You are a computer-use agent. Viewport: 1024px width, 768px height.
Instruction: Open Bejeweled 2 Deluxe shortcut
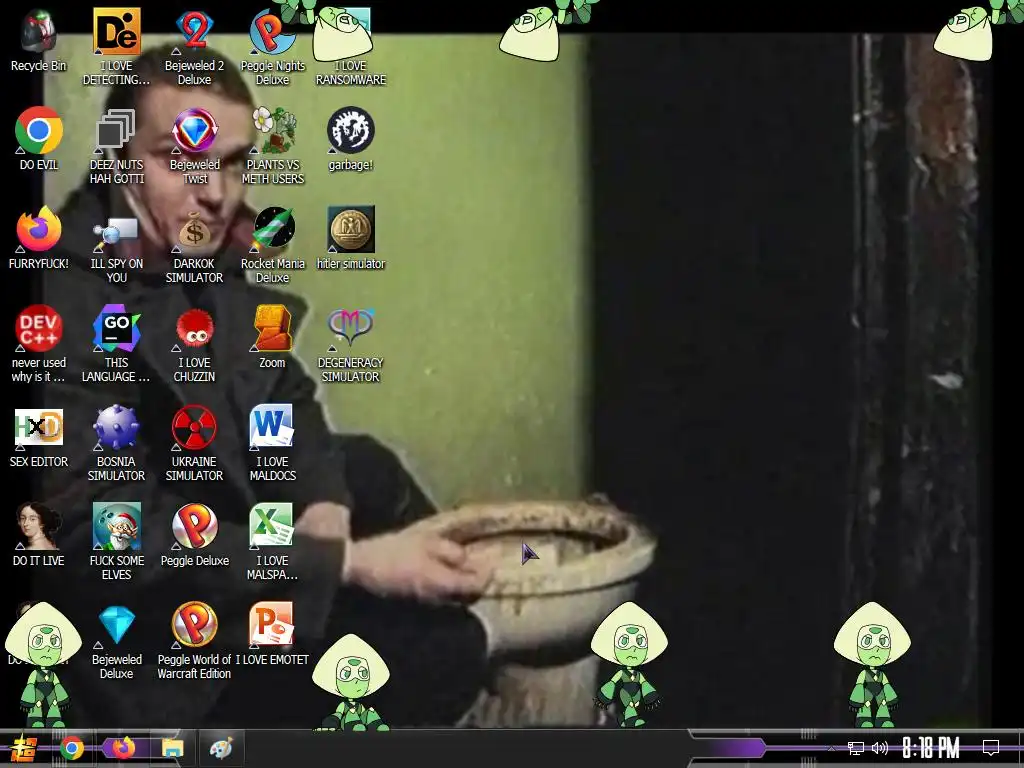click(195, 31)
